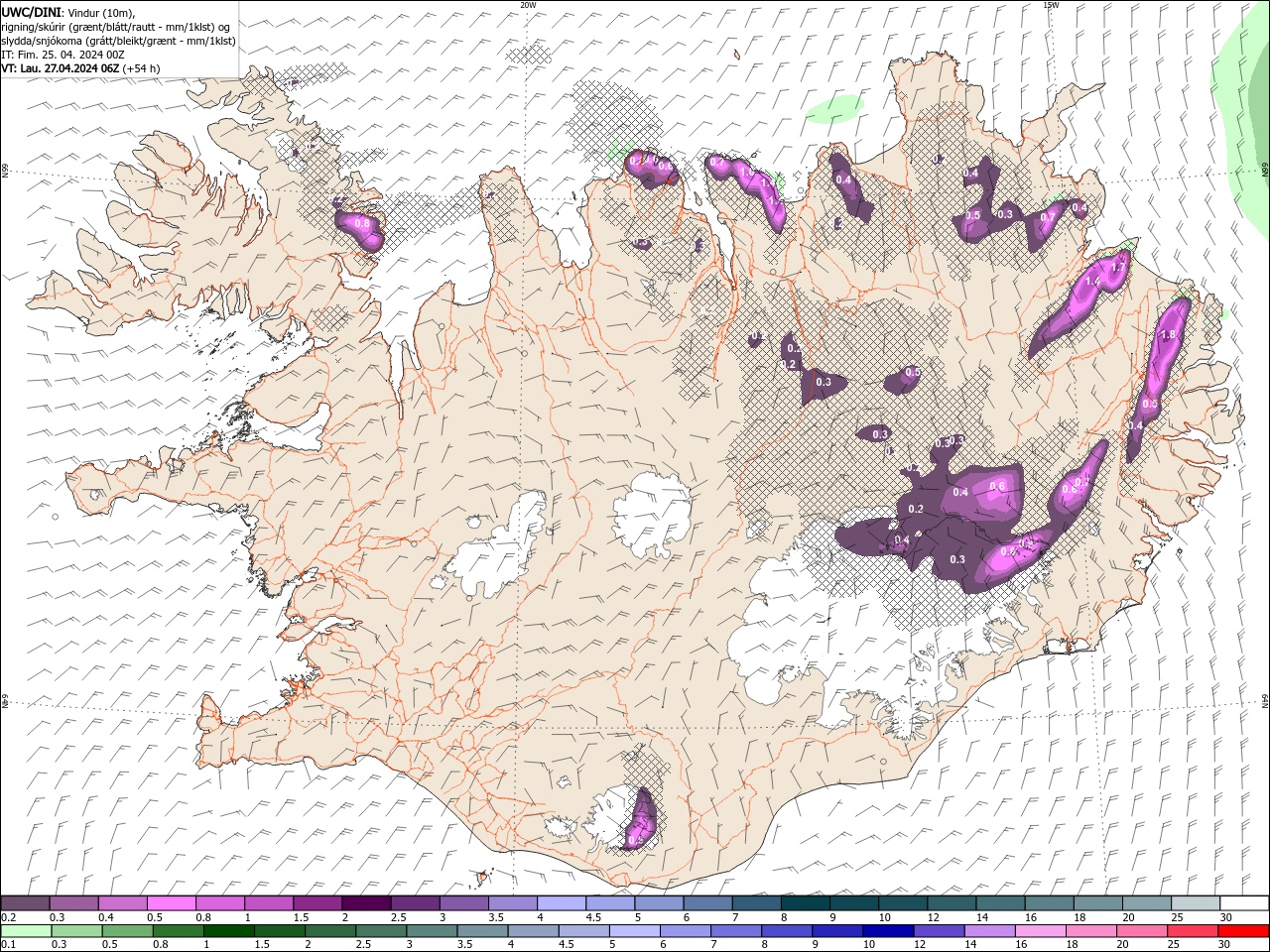Image resolution: width=1270 pixels, height=952 pixels.
Task: Select the white swatch ending the upper legend
Action: 1244,903
